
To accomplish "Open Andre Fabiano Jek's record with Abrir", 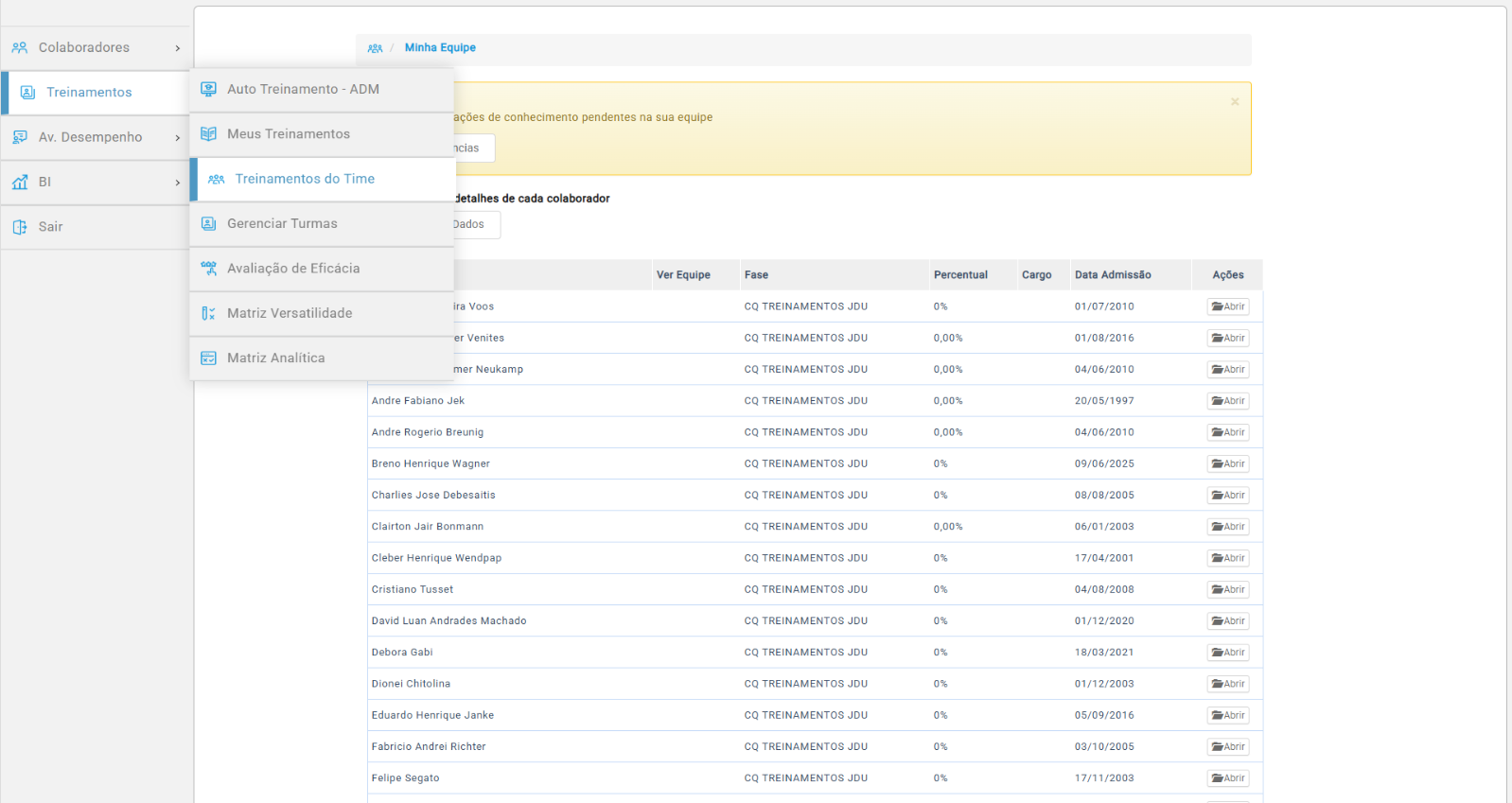I will [x=1228, y=401].
